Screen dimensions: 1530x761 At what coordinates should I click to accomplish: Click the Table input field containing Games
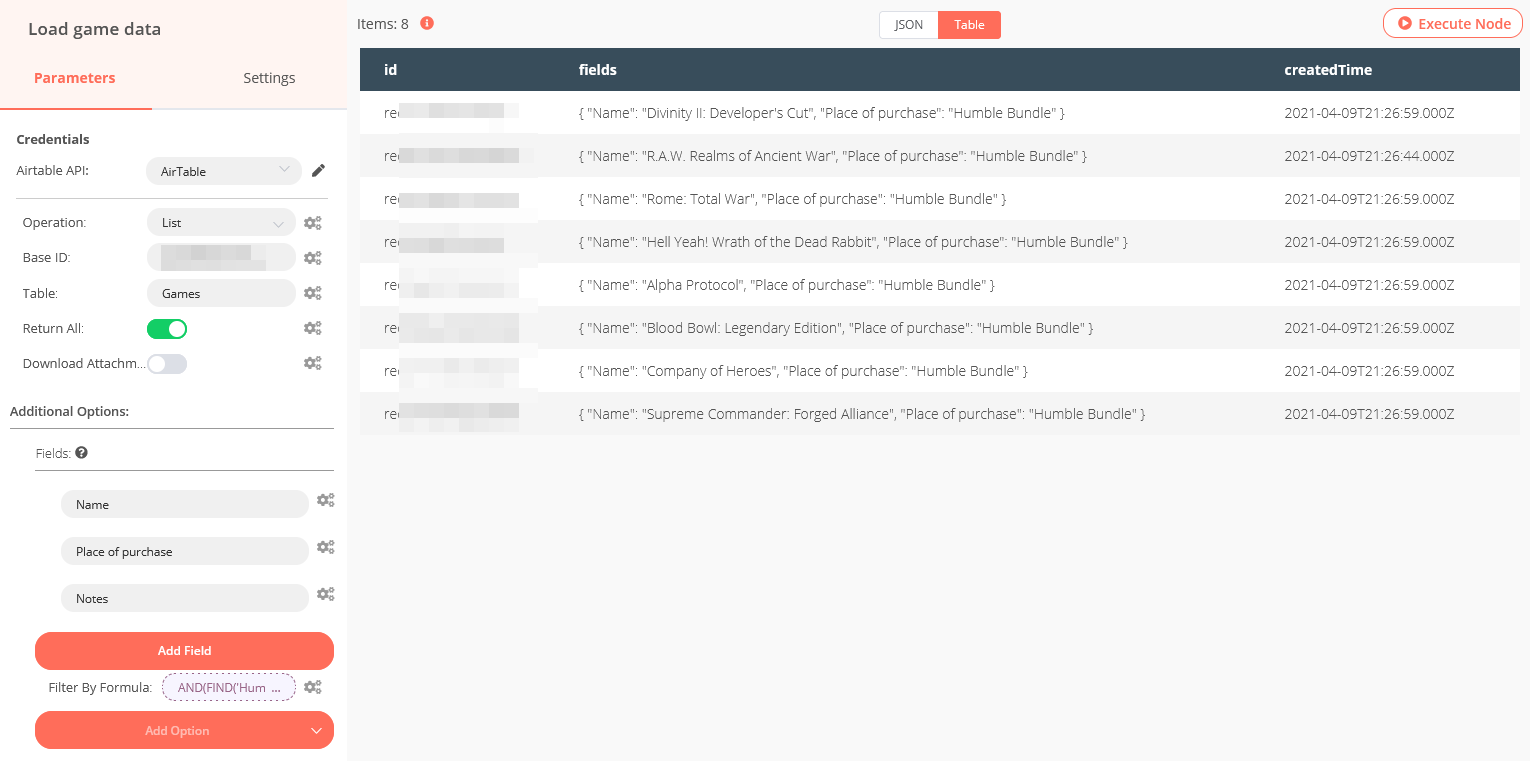coord(221,293)
